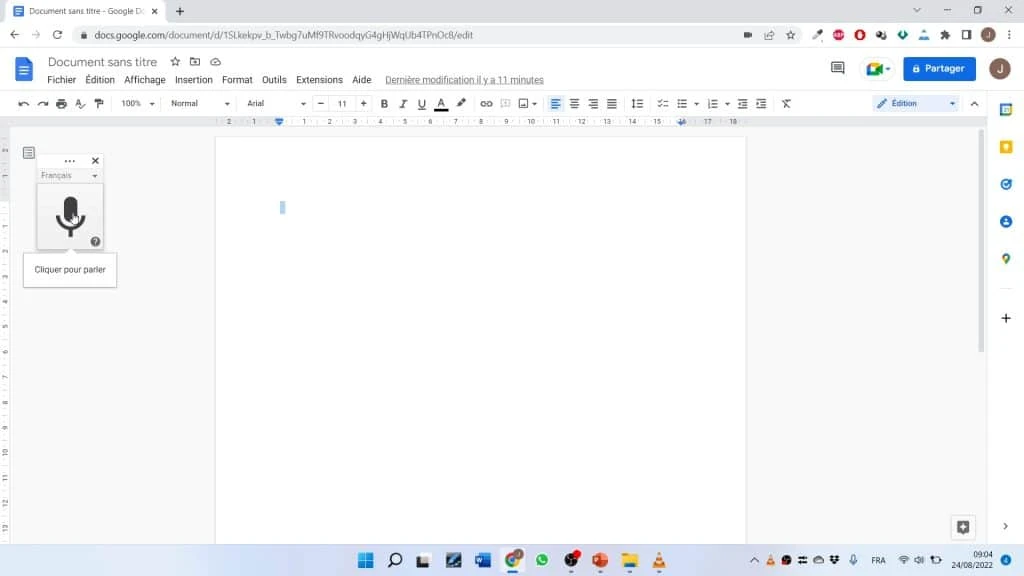Expand numbered list options arrow
This screenshot has height=576, width=1024.
(x=727, y=104)
